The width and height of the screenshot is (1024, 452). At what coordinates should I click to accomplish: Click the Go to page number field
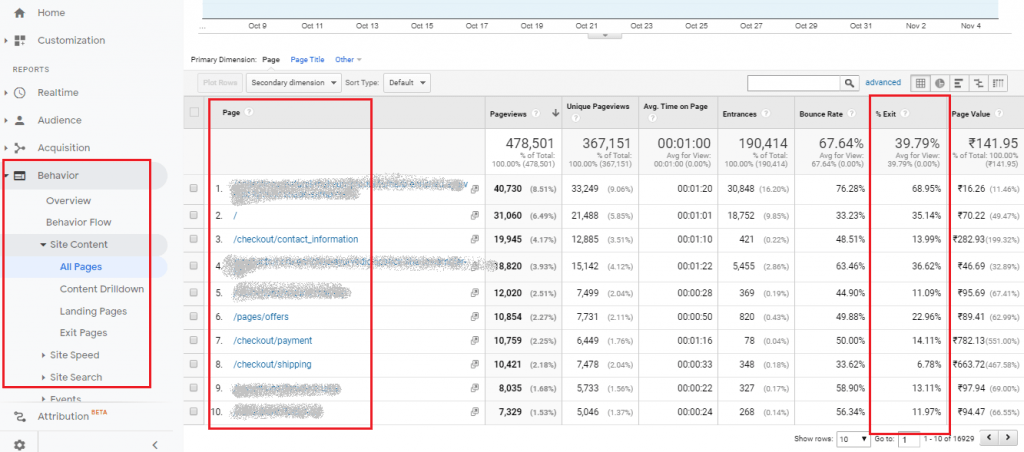[909, 439]
